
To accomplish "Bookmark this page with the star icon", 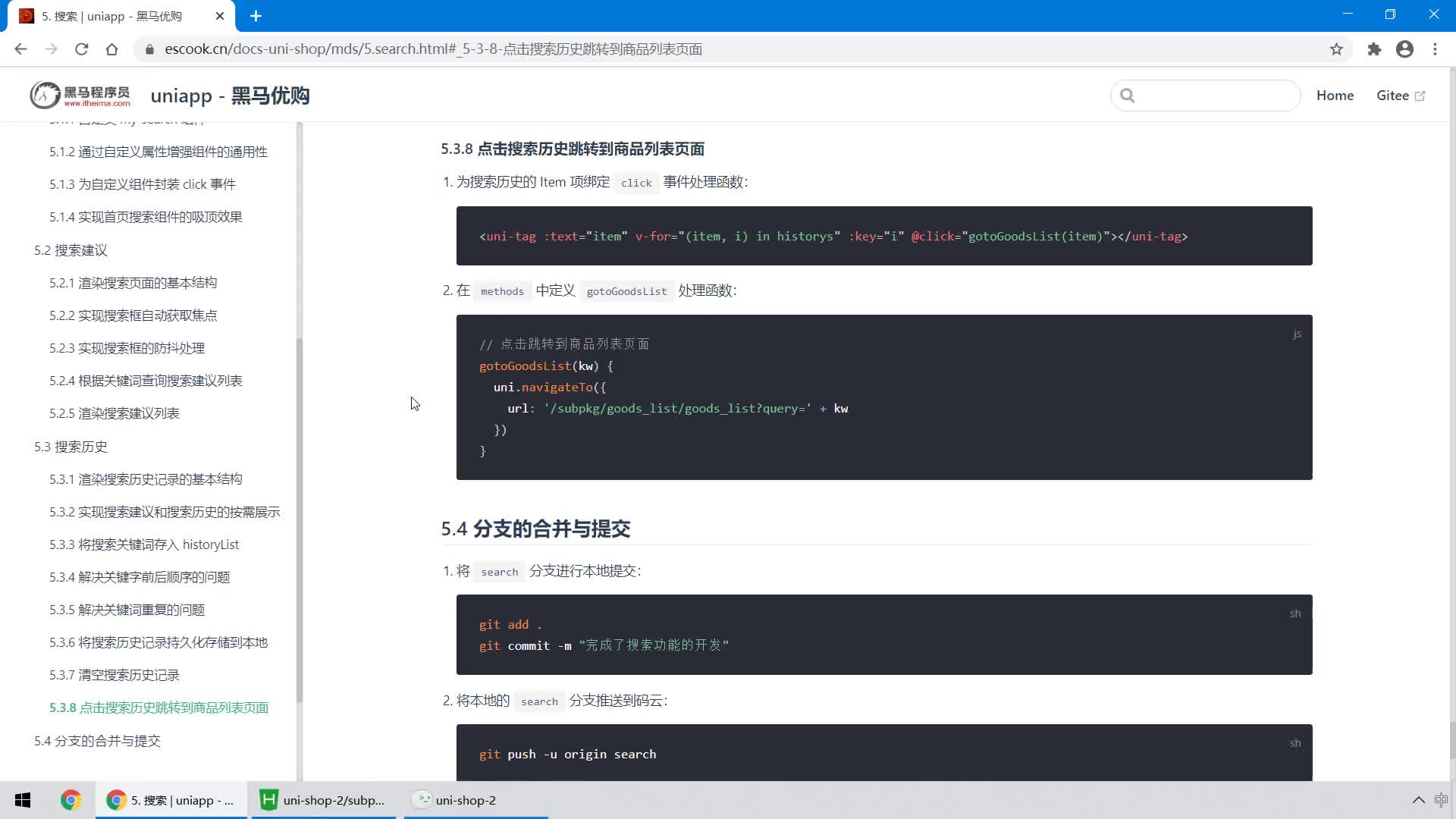I will (x=1336, y=49).
